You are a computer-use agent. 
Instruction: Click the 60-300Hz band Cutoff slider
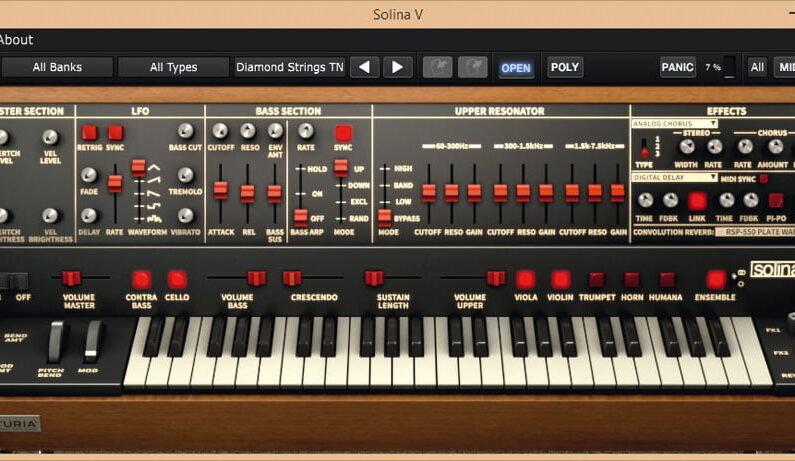(428, 192)
